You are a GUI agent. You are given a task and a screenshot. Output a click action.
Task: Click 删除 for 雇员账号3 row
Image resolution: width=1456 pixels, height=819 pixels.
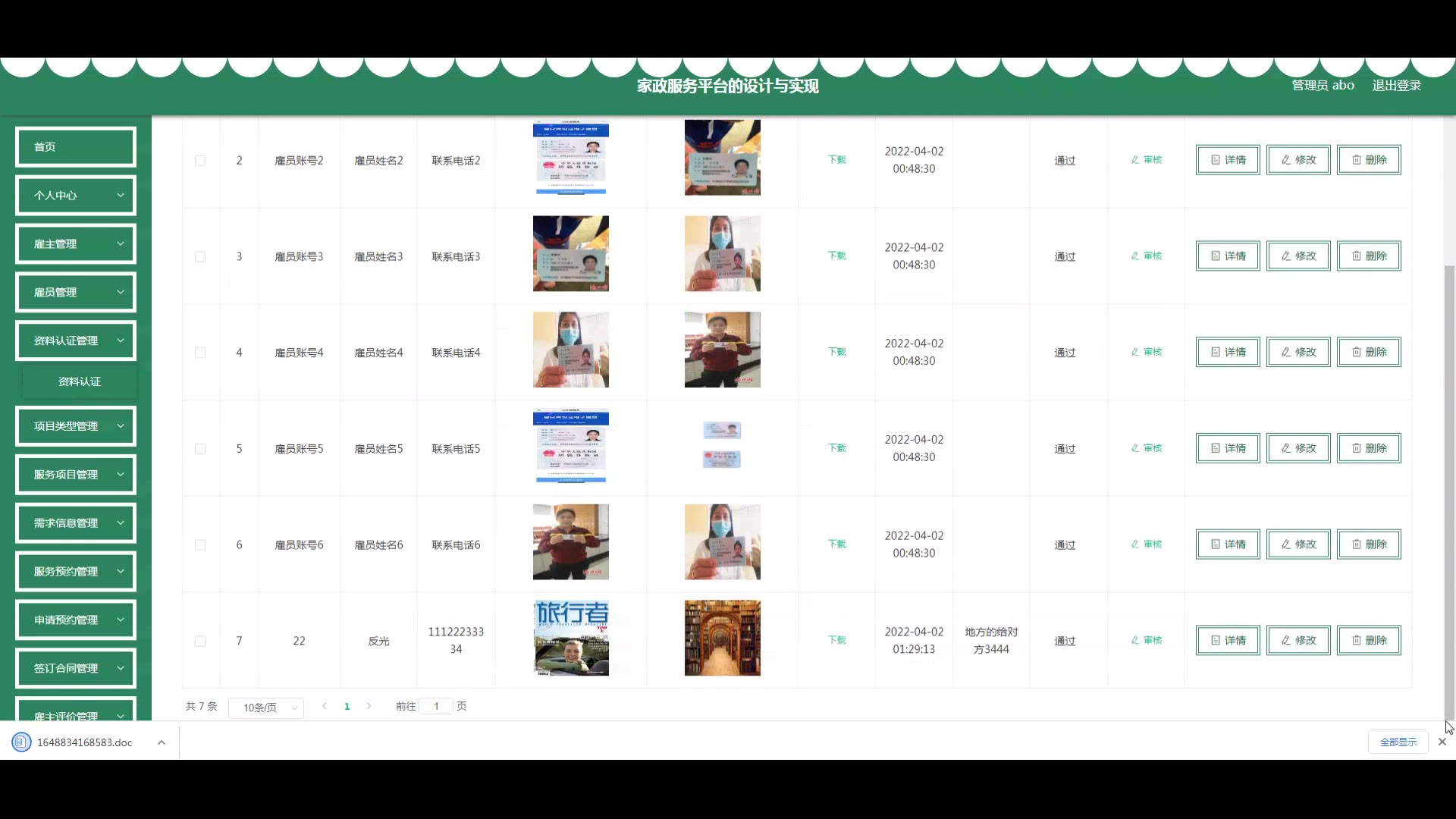pyautogui.click(x=1369, y=256)
